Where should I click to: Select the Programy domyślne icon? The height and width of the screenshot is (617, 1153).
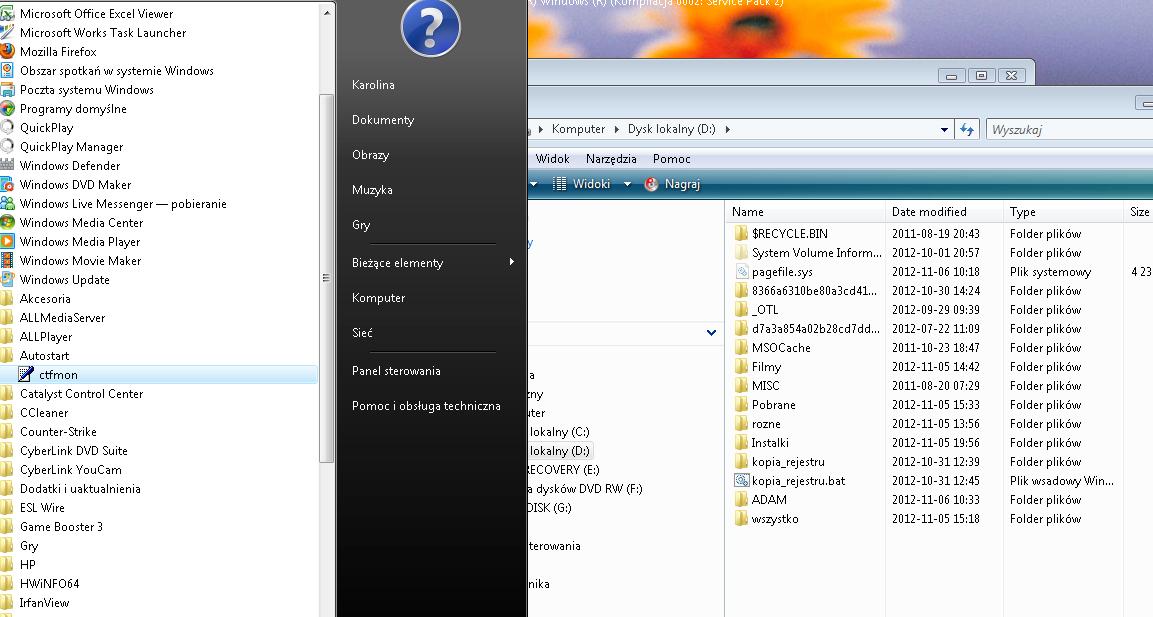coord(7,109)
